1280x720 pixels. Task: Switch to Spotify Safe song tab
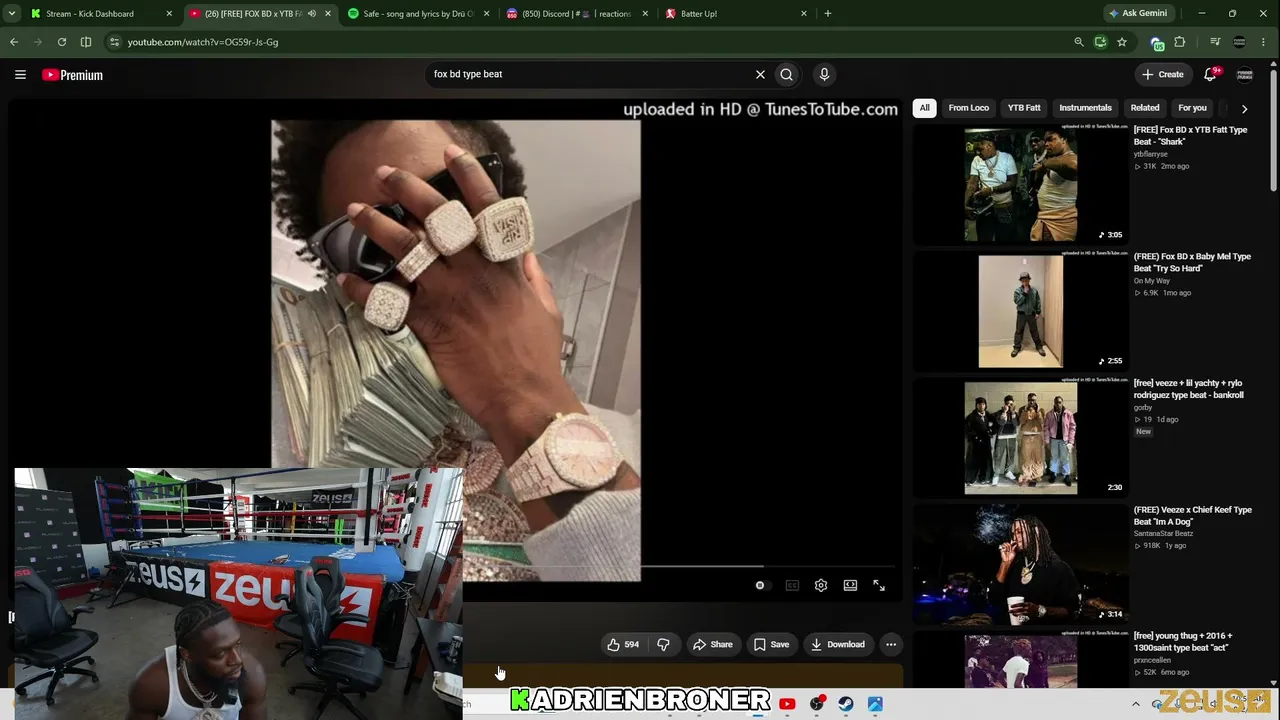click(x=418, y=14)
